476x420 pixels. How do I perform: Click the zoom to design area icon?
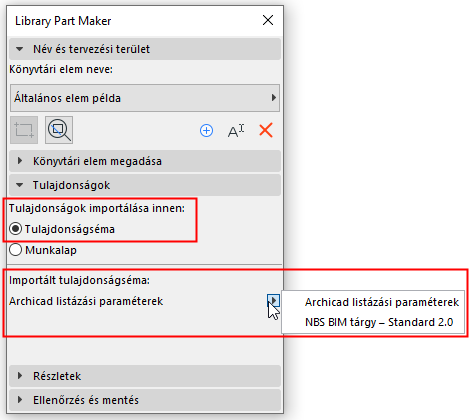coord(59,130)
